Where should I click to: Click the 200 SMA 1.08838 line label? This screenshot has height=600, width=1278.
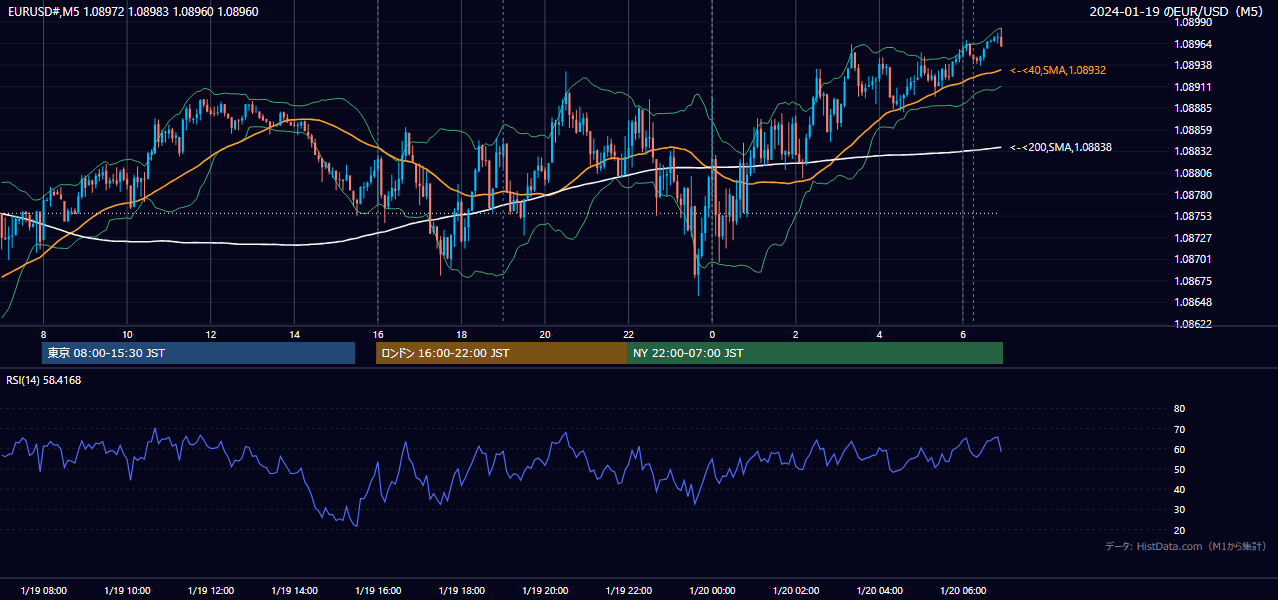(1061, 147)
